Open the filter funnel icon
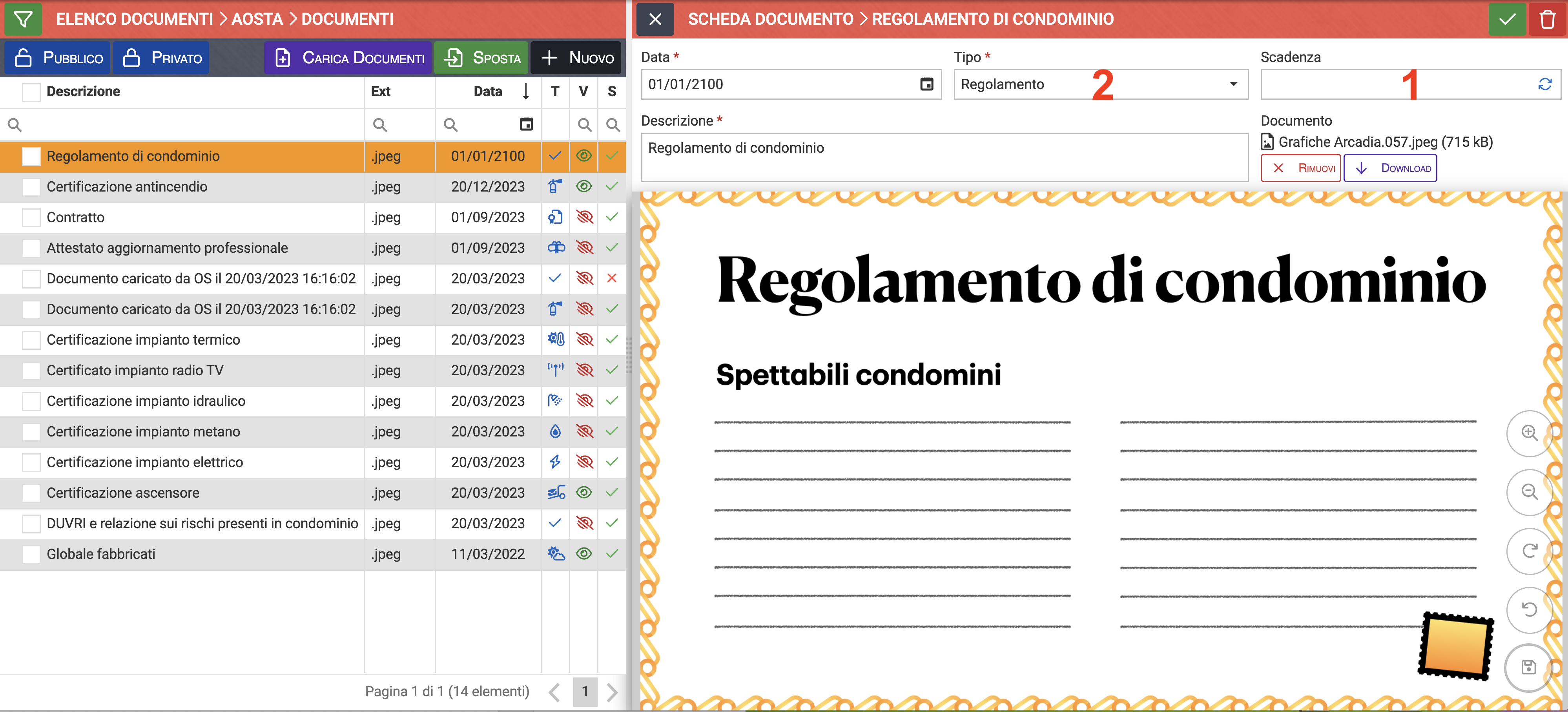1568x712 pixels. coord(23,19)
